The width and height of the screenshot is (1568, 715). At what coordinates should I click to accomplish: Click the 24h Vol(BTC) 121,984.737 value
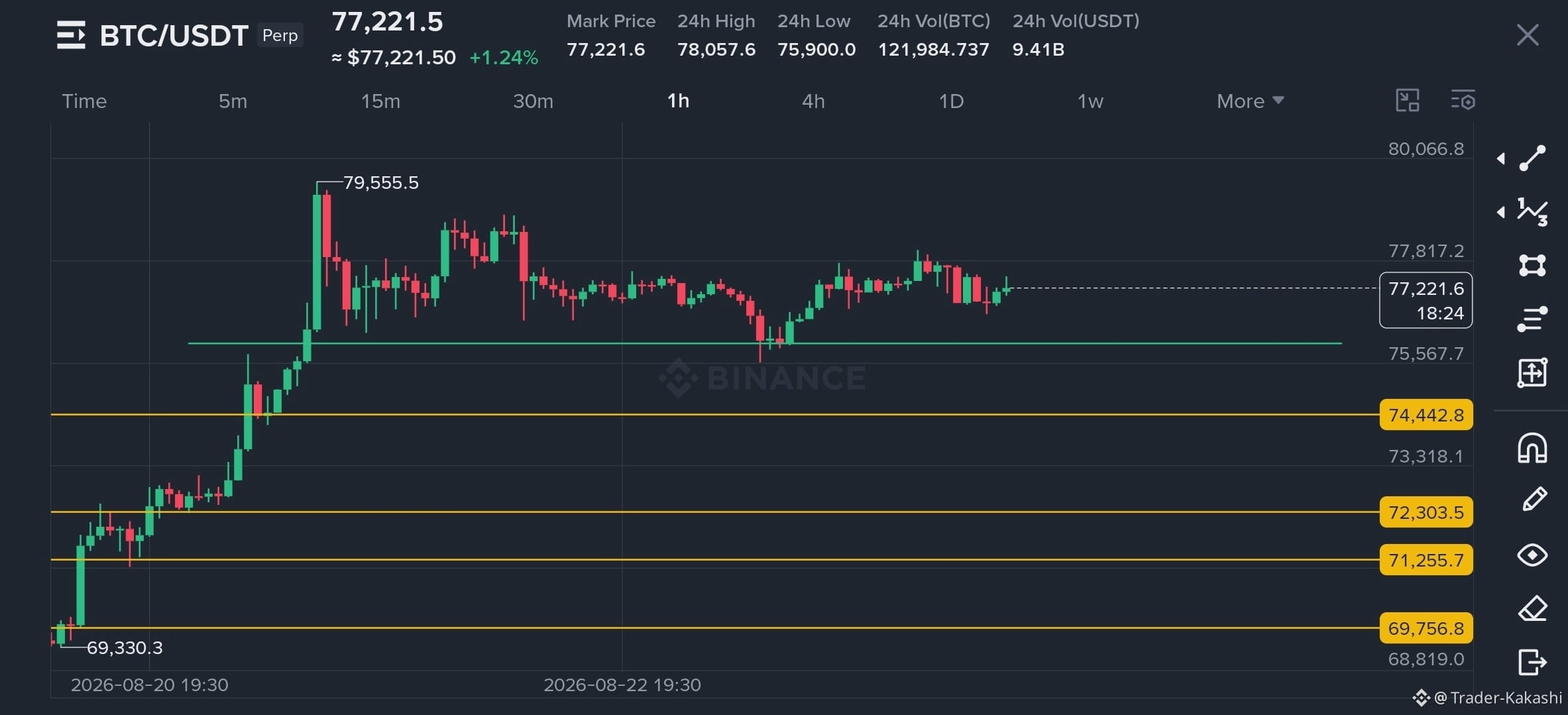click(933, 50)
